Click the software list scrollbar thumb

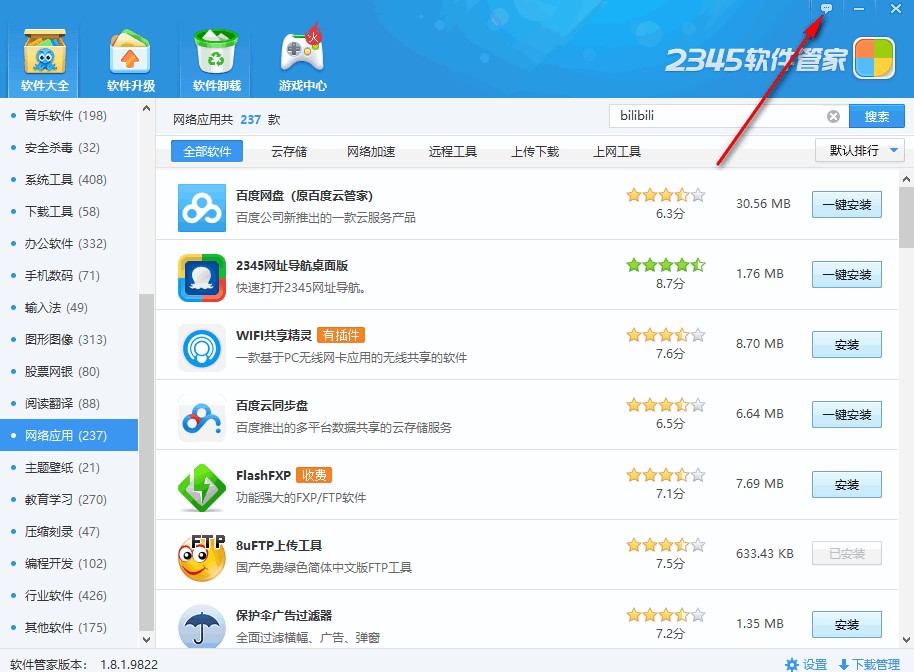coord(906,217)
